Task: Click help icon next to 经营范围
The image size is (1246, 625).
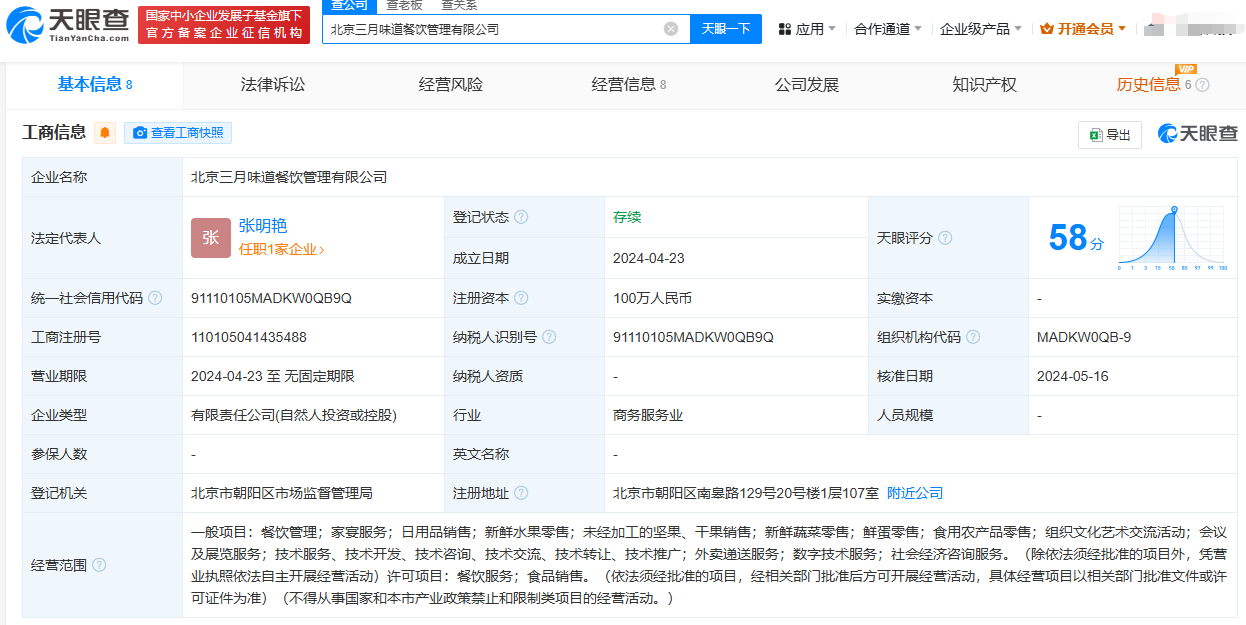Action: pos(99,565)
